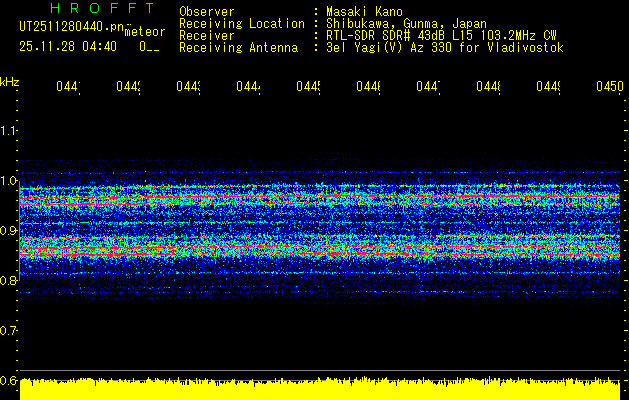Click the 1.0 kHz frequency tick
This screenshot has width=629, height=400.
click(9, 181)
